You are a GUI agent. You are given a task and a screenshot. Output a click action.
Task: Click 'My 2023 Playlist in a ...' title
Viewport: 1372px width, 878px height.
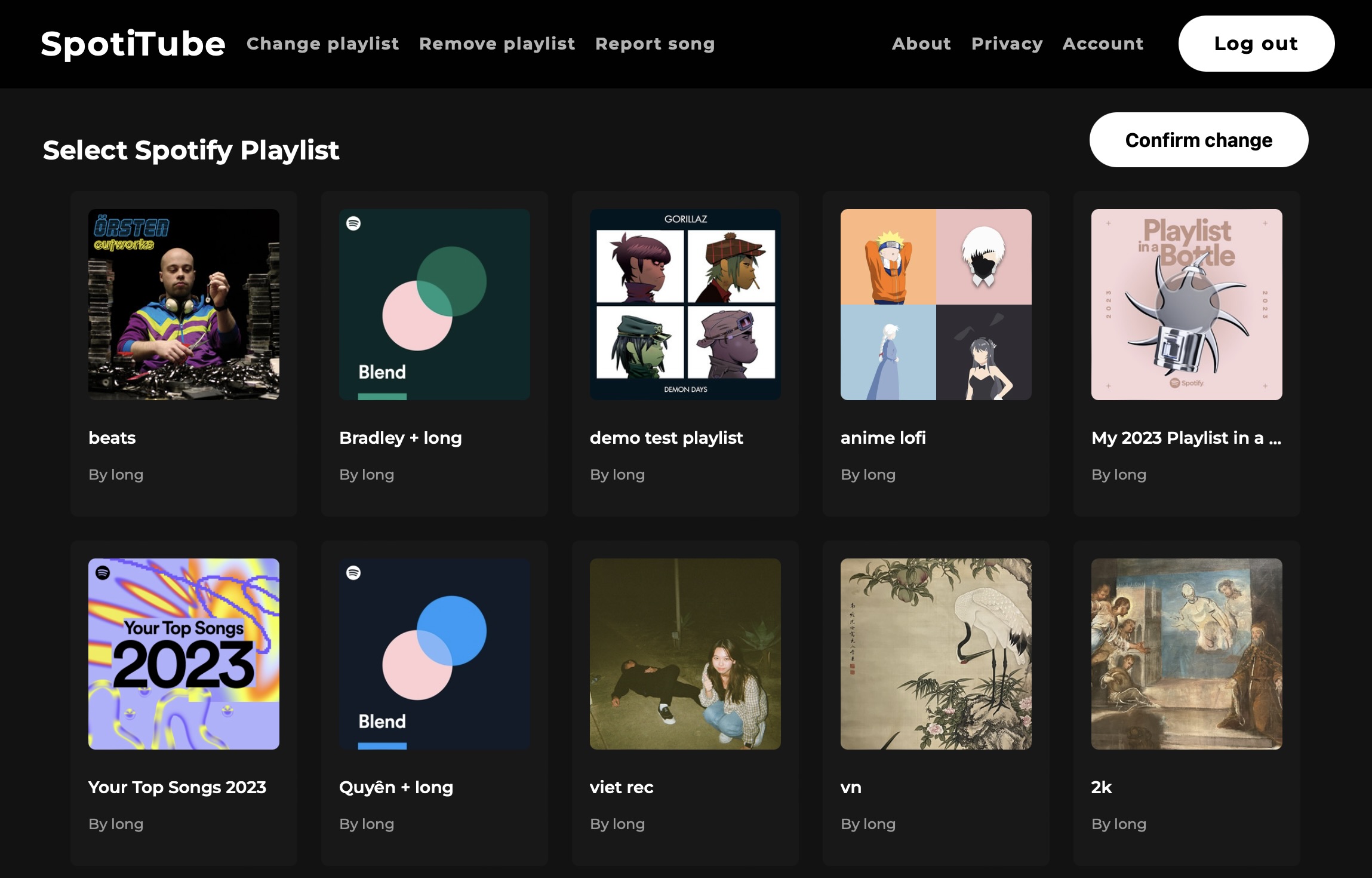point(1186,438)
